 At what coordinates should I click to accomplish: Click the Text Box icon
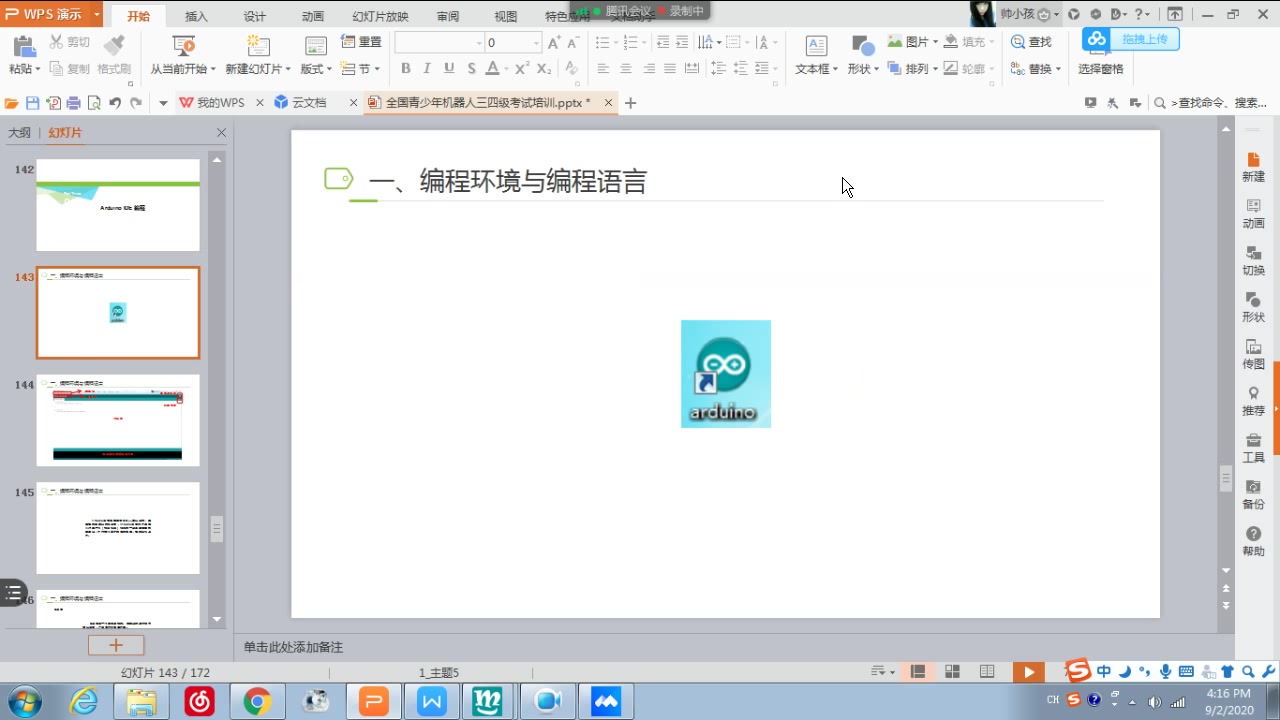point(816,45)
